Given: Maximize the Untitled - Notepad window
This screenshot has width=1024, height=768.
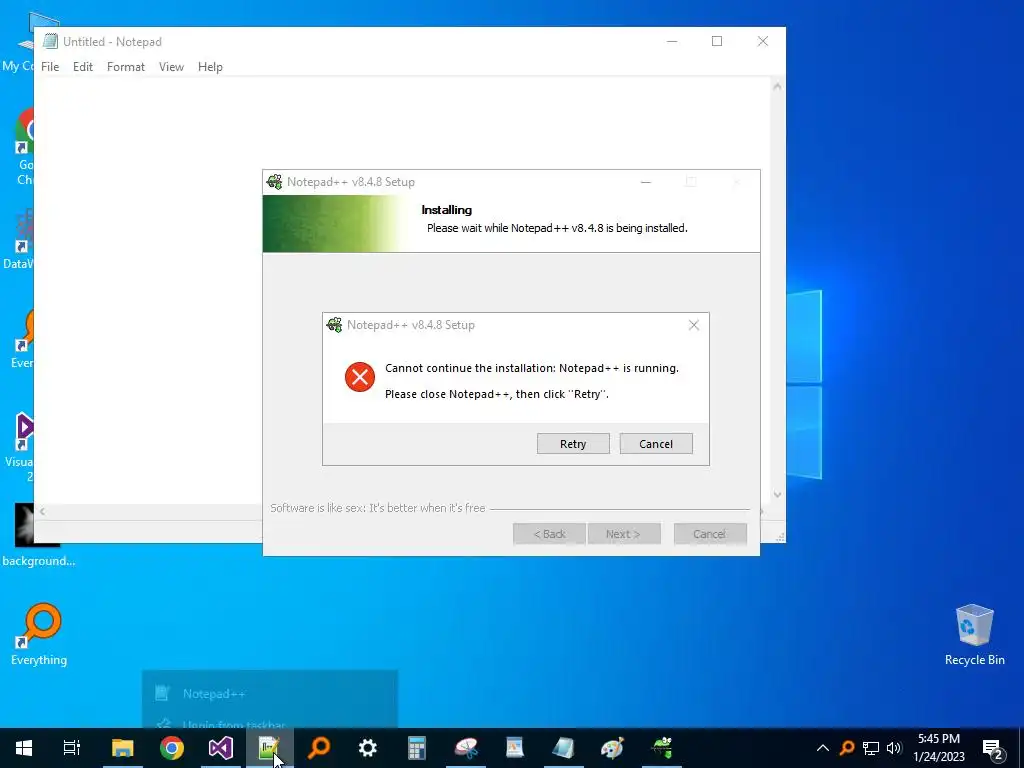Looking at the screenshot, I should click(717, 41).
